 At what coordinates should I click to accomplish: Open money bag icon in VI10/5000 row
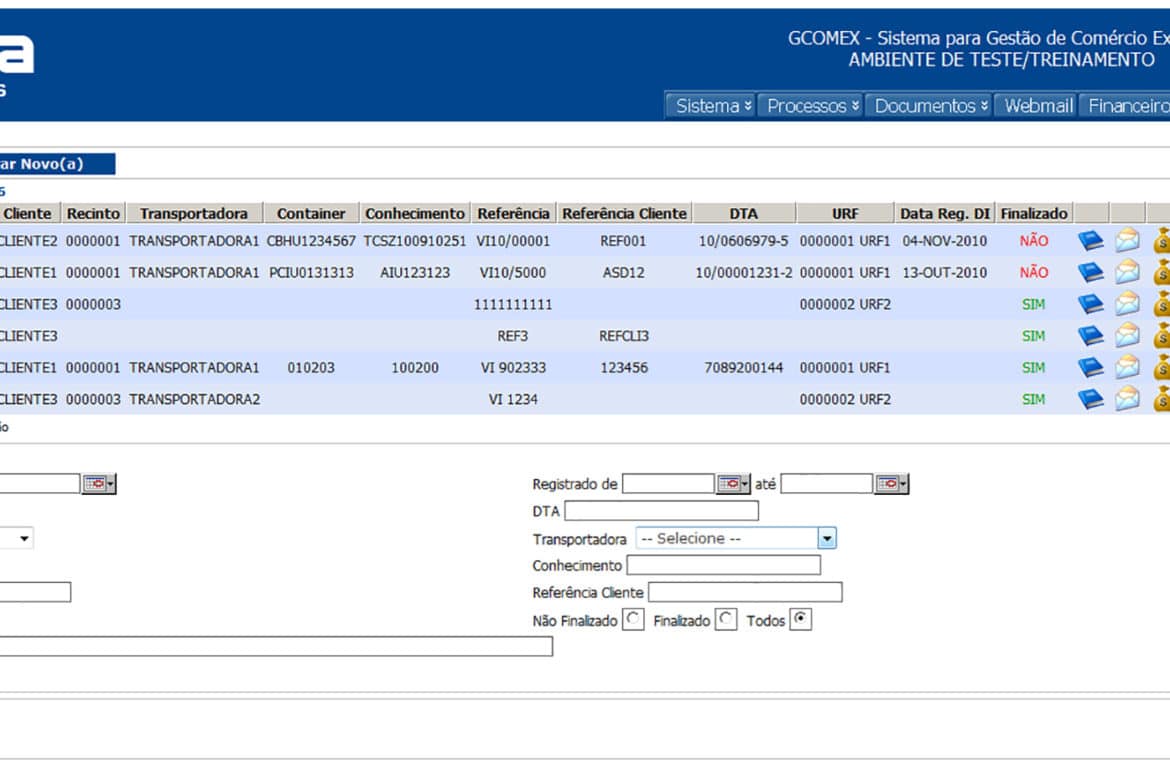(x=1162, y=272)
